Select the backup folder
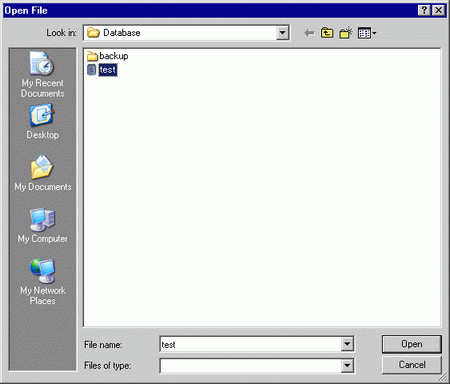450x384 pixels. pyautogui.click(x=107, y=56)
